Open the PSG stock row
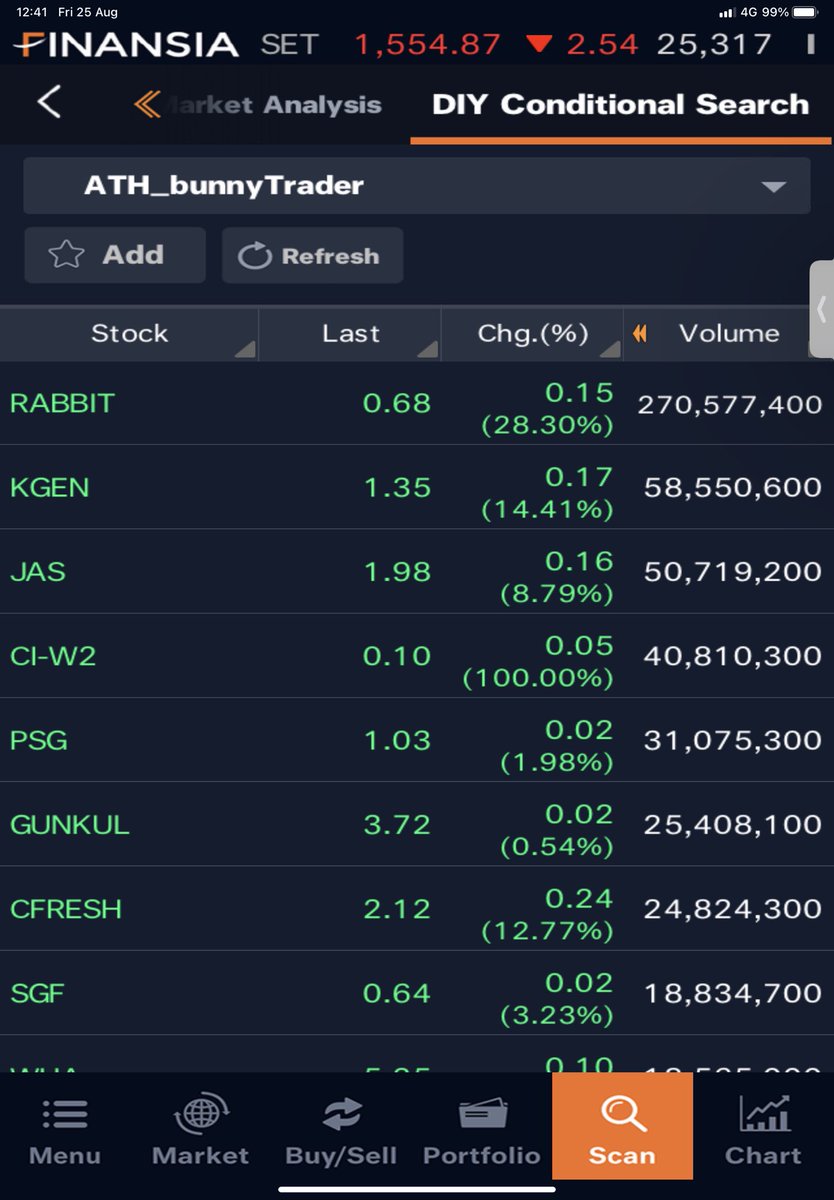Screen dimensions: 834x1200 tap(417, 740)
